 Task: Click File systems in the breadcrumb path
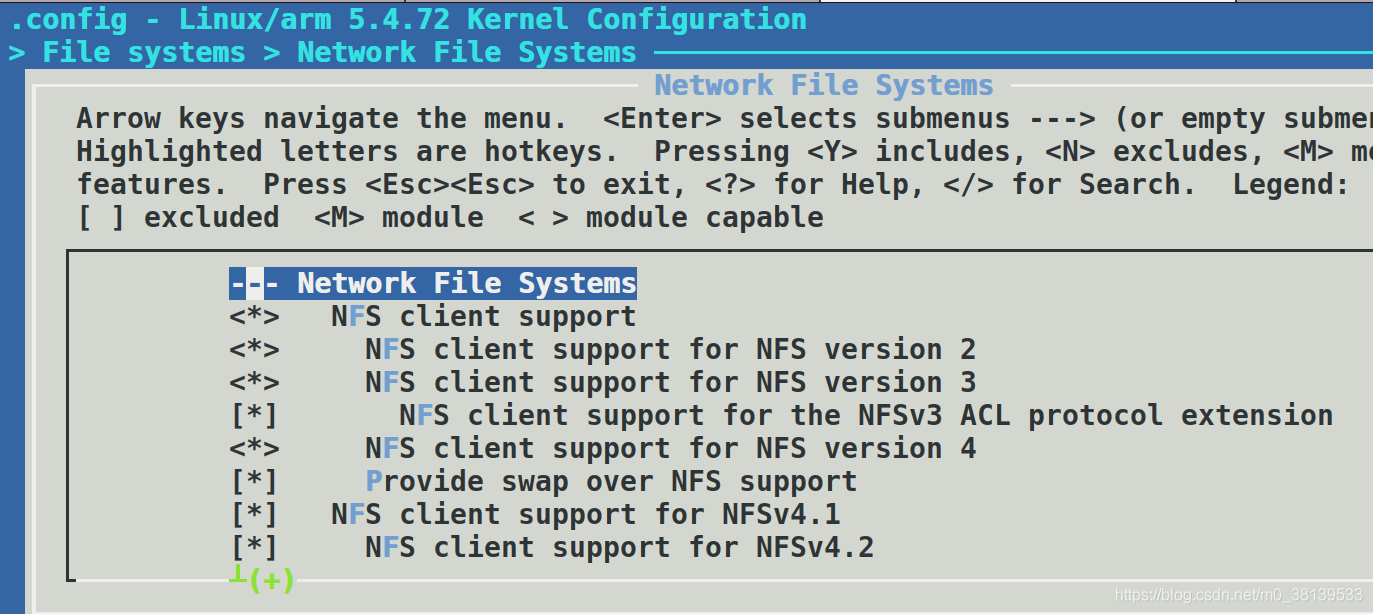[144, 53]
